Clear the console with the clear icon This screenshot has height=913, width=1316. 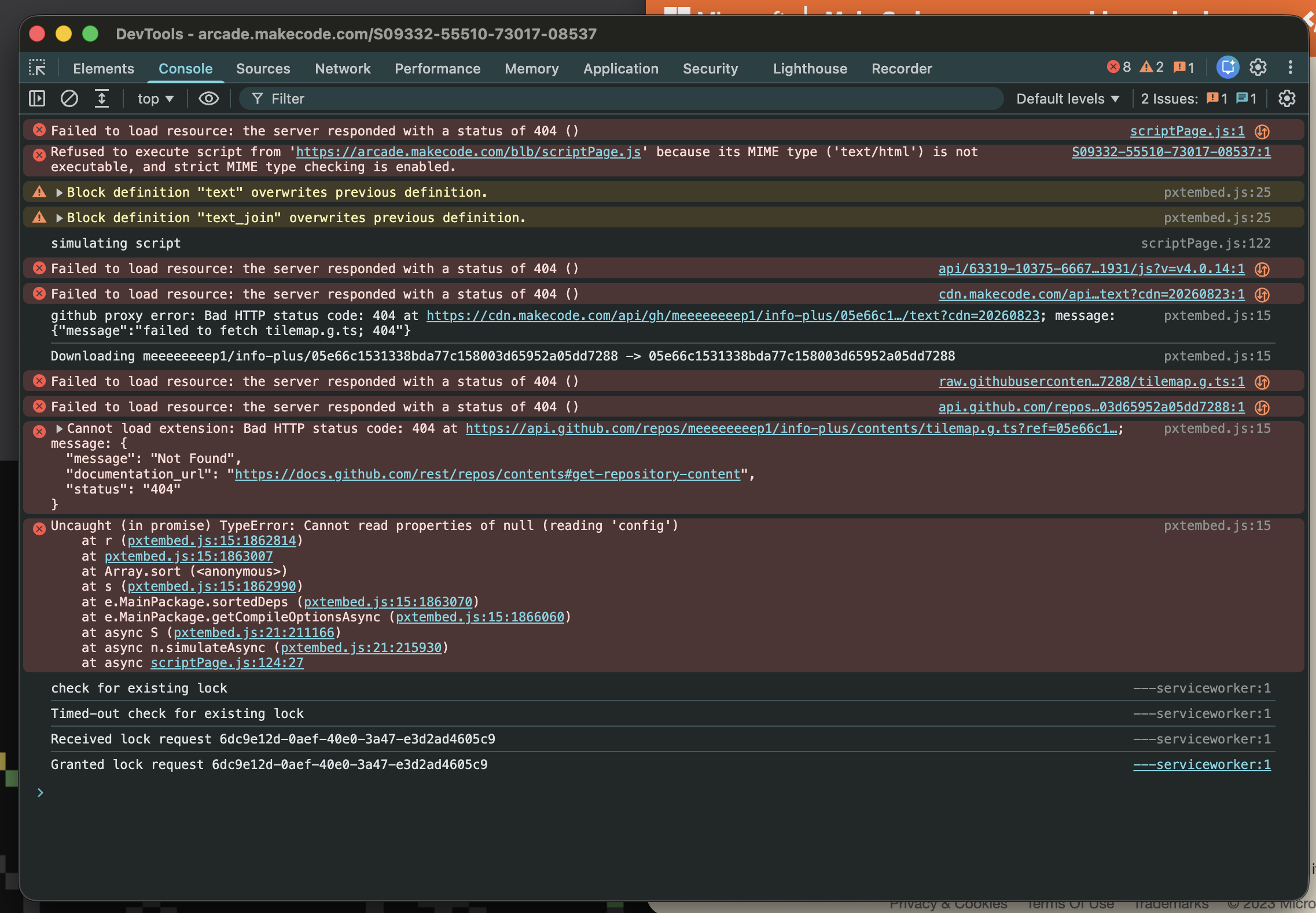pyautogui.click(x=69, y=98)
